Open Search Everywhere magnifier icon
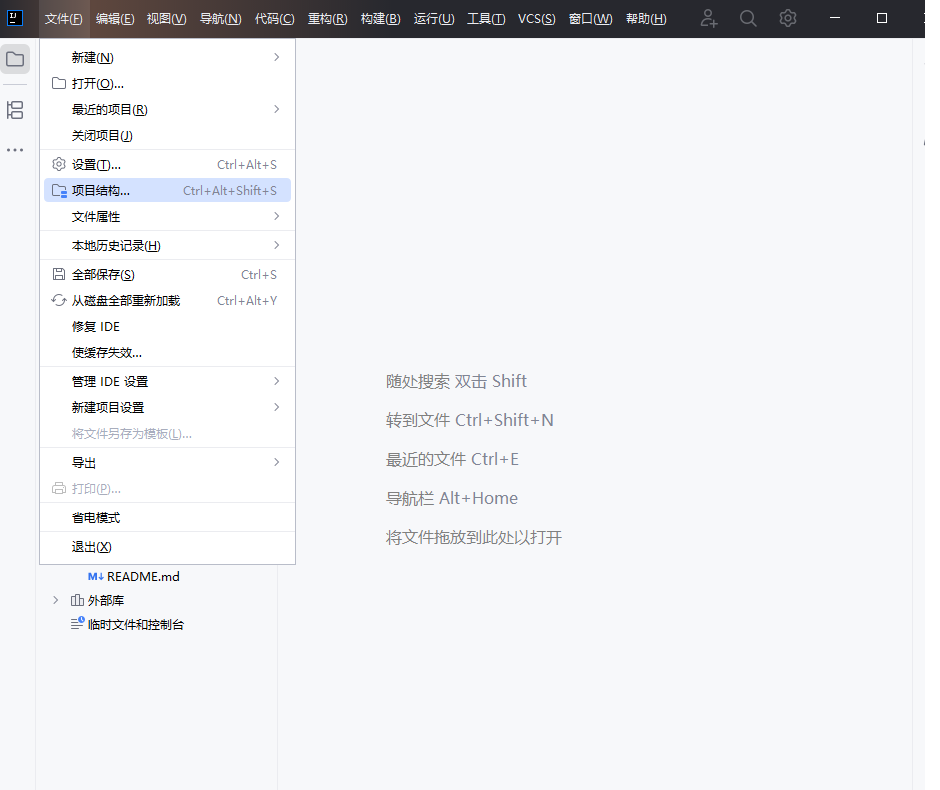The image size is (940, 790). (x=748, y=18)
